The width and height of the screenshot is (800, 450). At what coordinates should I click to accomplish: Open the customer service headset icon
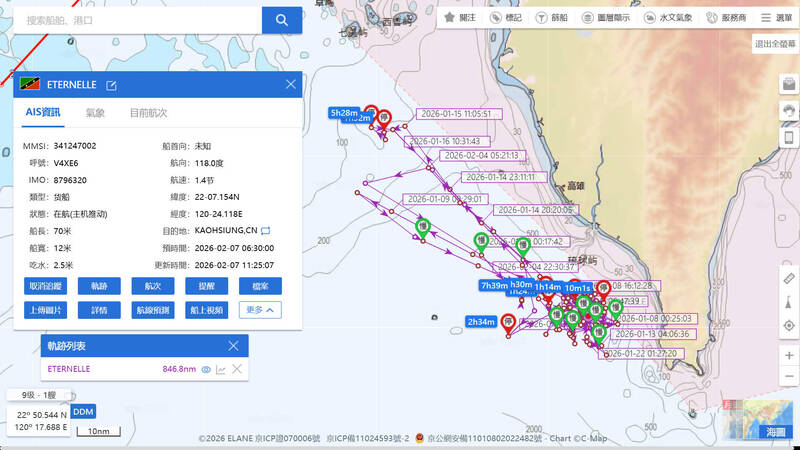(788, 110)
